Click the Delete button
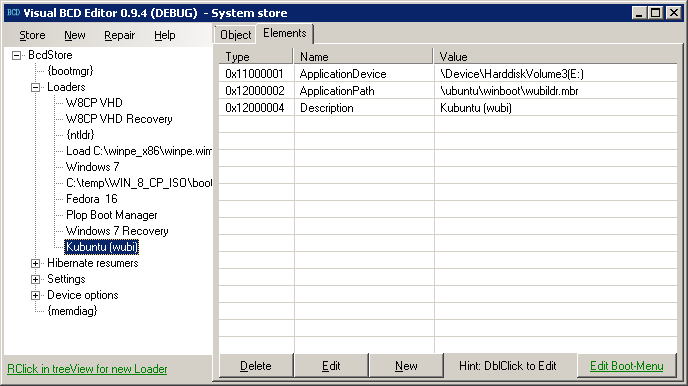688x386 pixels. coord(256,366)
